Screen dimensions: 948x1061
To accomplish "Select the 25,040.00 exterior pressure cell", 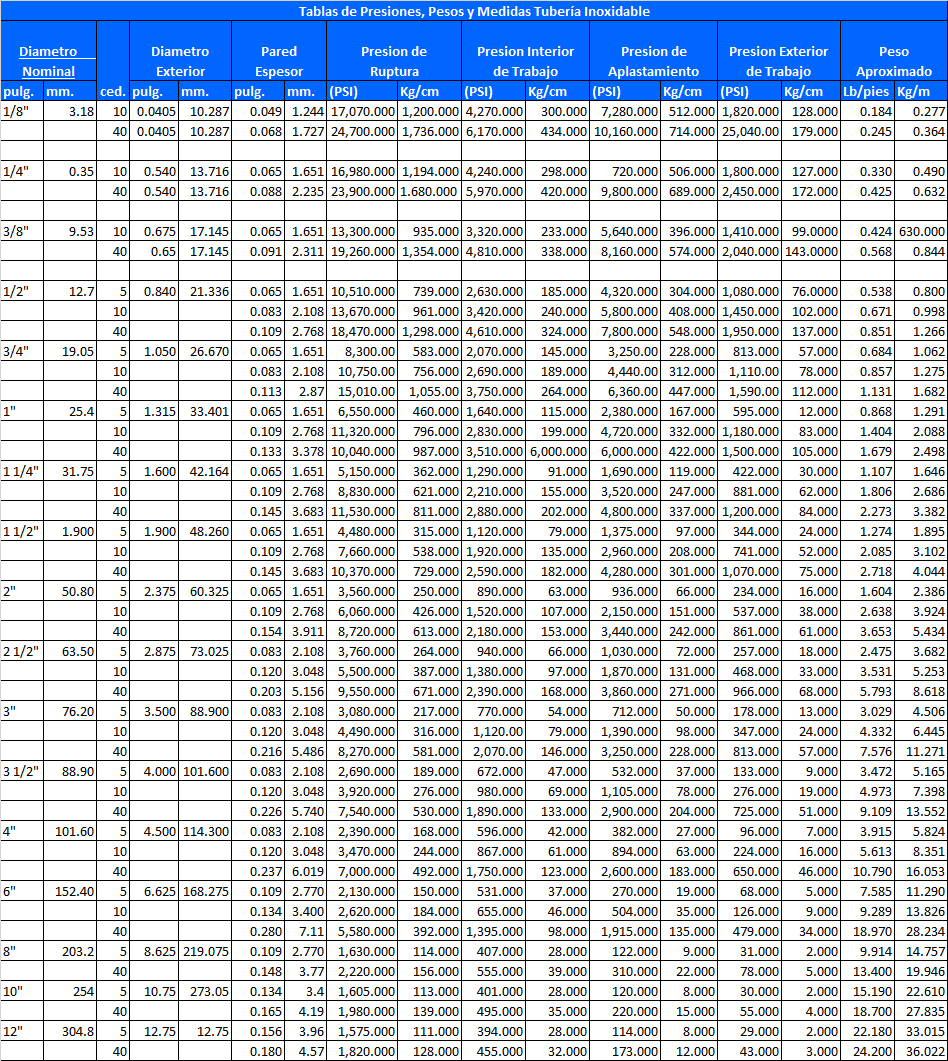I will point(750,131).
